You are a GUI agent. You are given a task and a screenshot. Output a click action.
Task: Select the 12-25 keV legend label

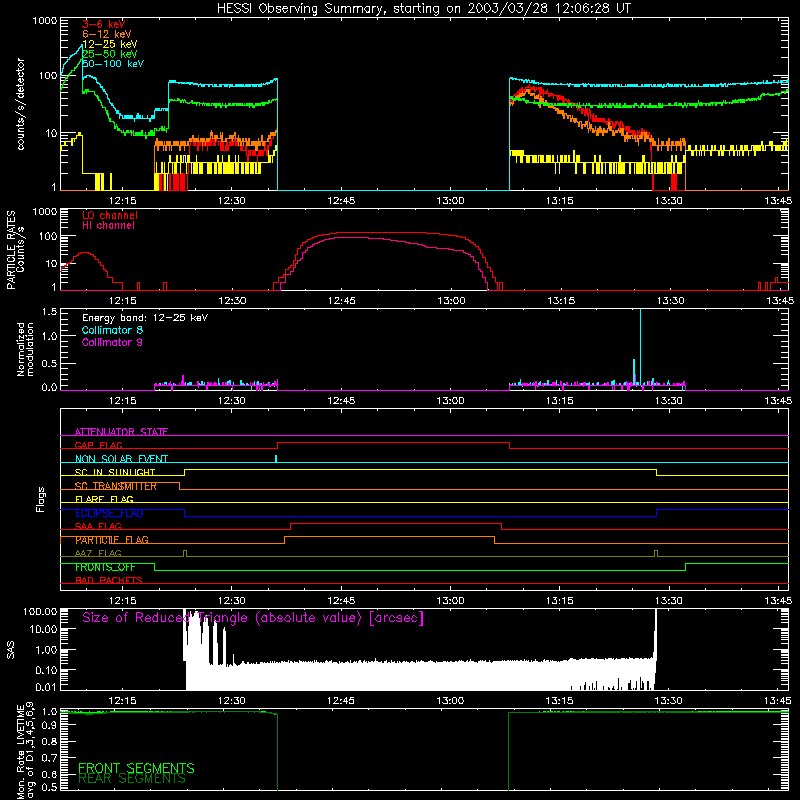point(110,44)
